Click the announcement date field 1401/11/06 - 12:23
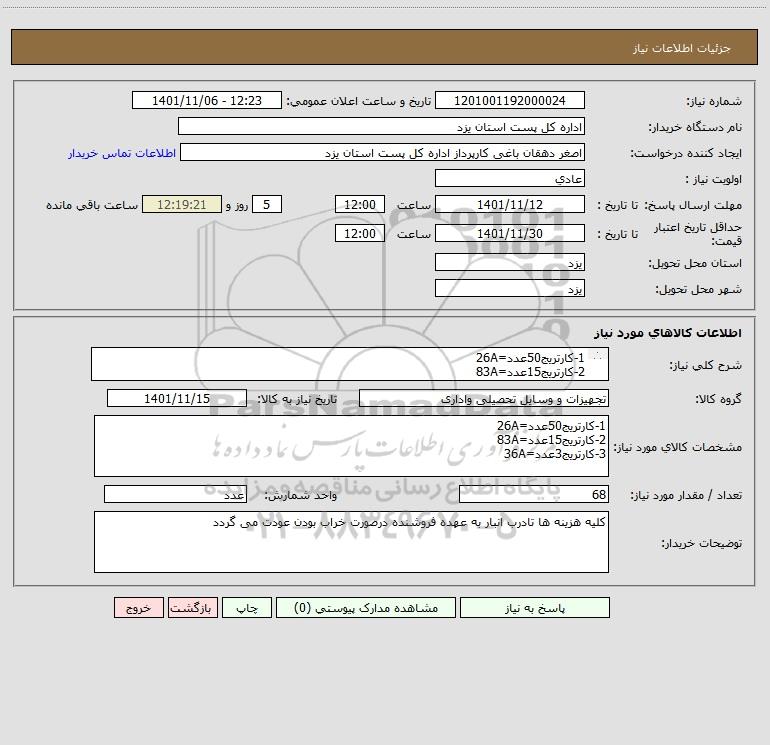Screen dimensions: 770x745 207,100
